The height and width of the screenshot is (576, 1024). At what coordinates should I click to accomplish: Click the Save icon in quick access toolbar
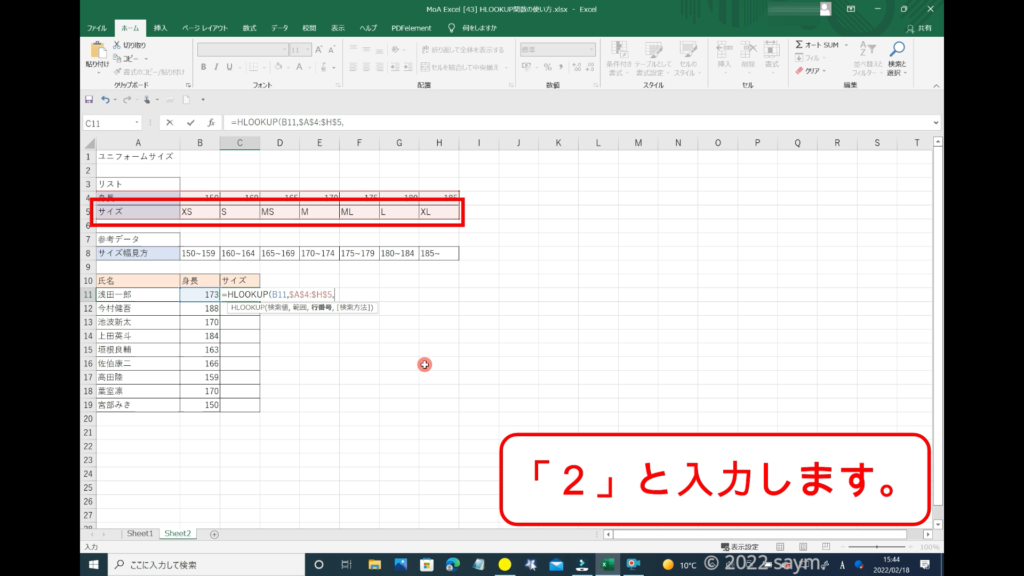click(x=89, y=100)
